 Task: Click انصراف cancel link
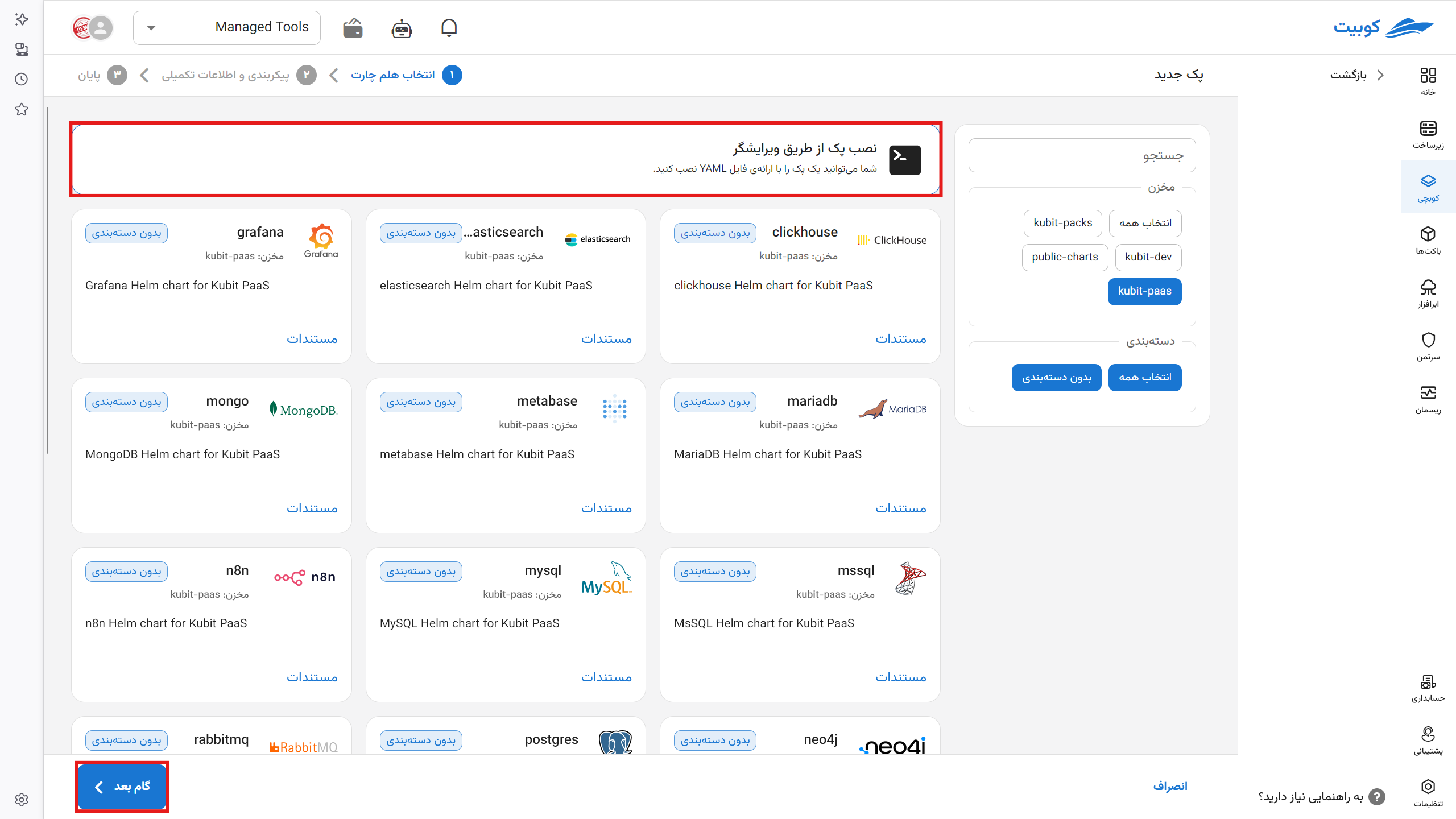pyautogui.click(x=1170, y=786)
